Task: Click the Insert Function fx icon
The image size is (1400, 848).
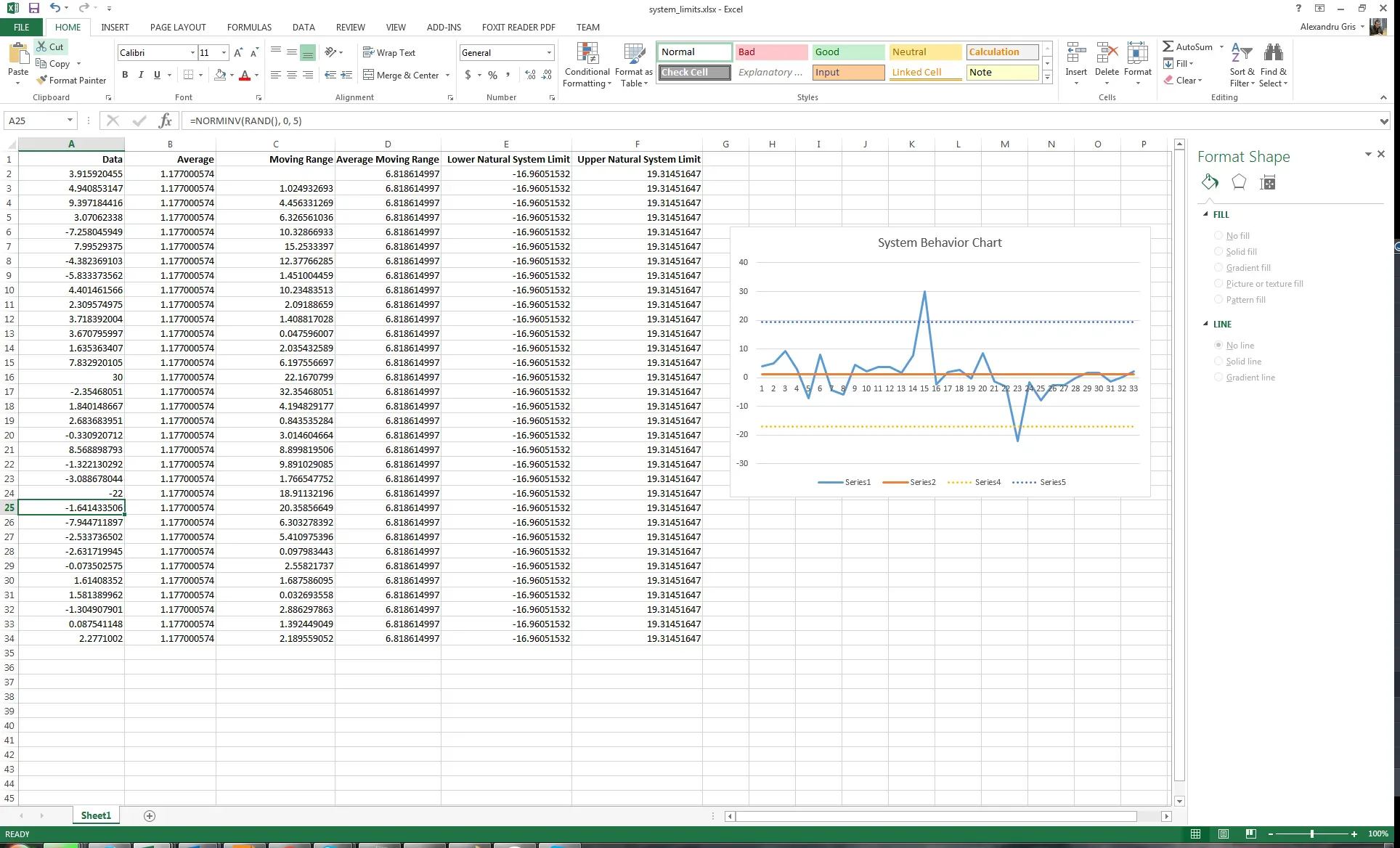Action: pyautogui.click(x=166, y=121)
